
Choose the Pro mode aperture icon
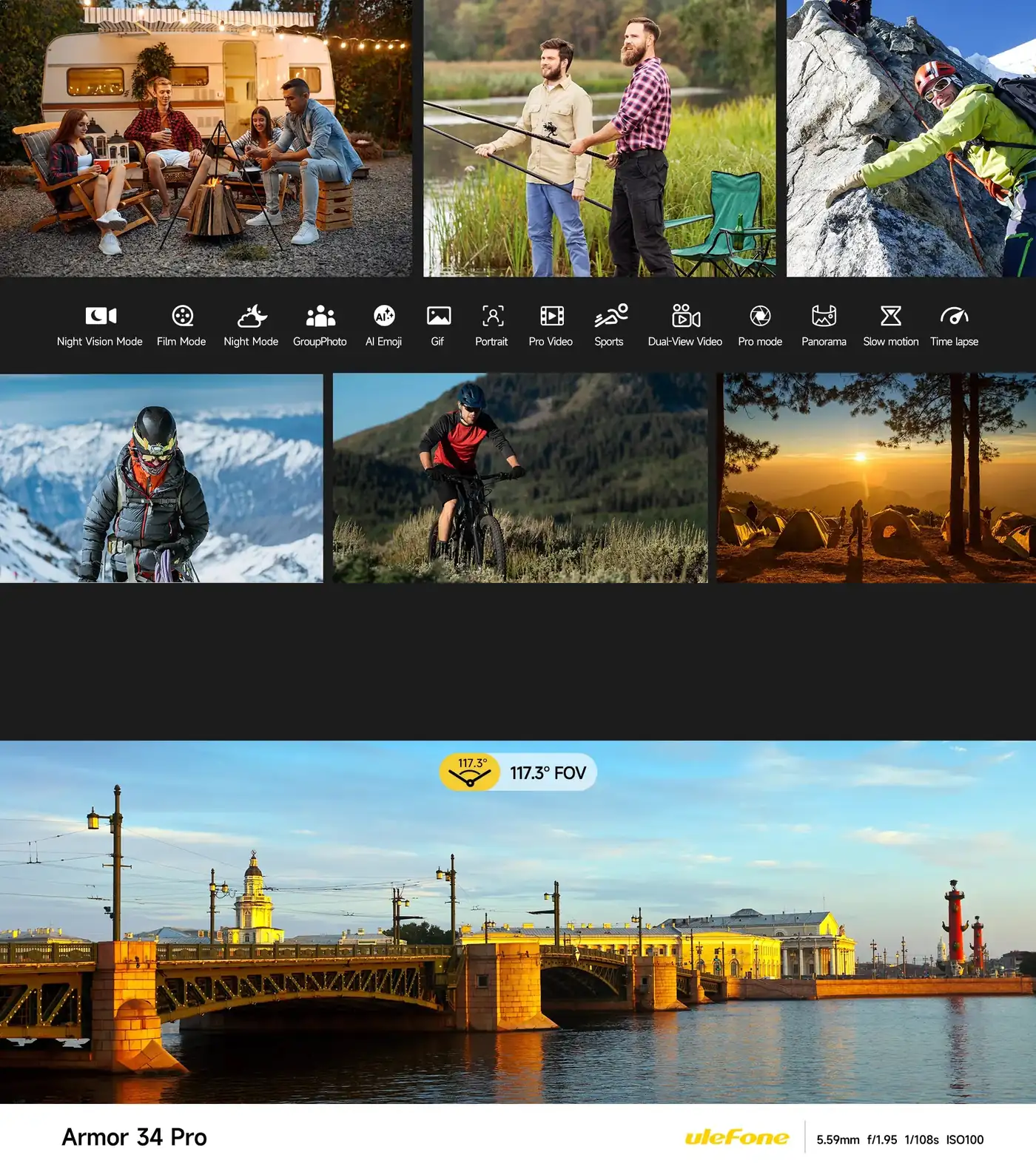pos(760,316)
